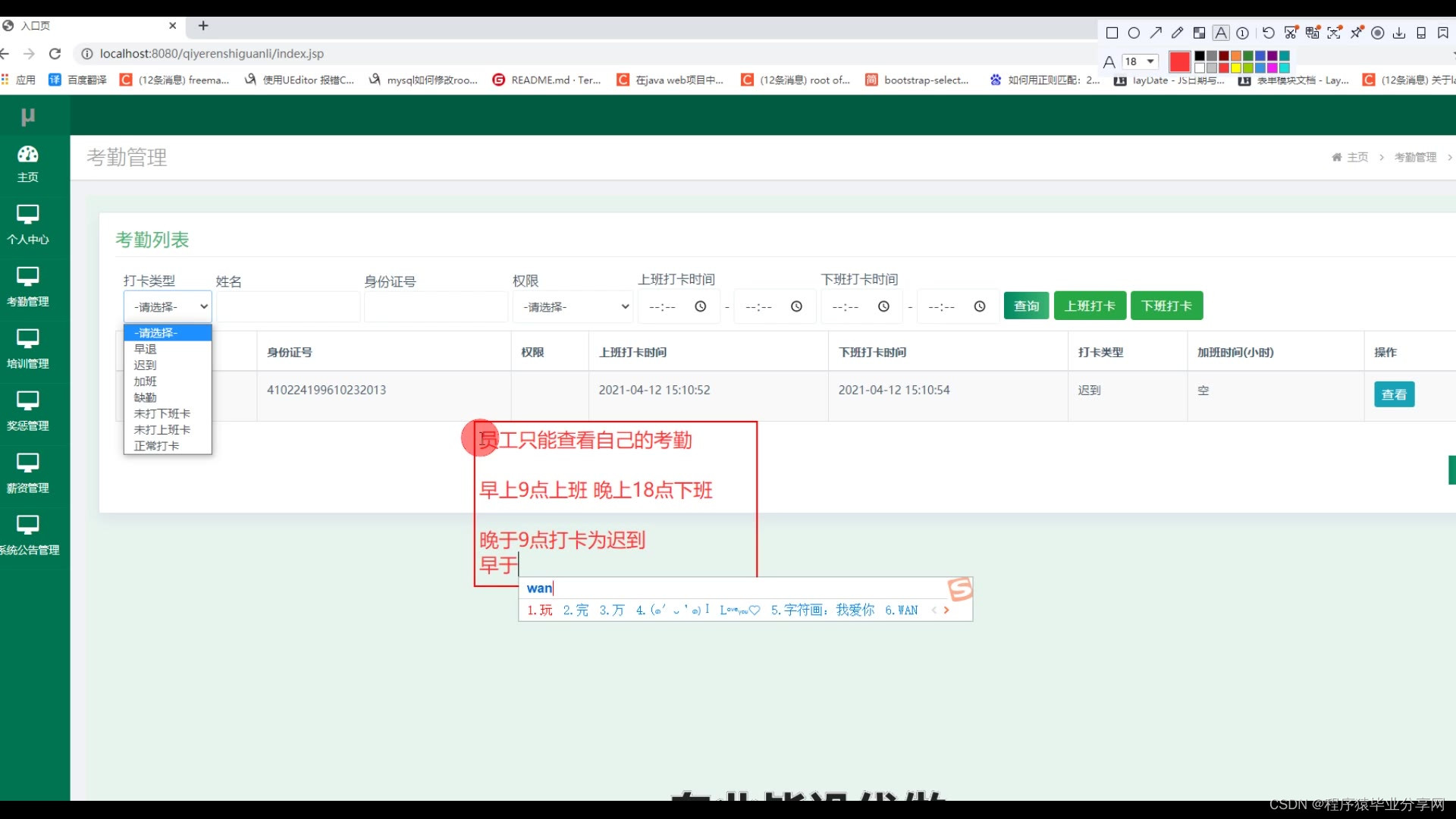
Task: Reload the browser page
Action: (x=55, y=54)
